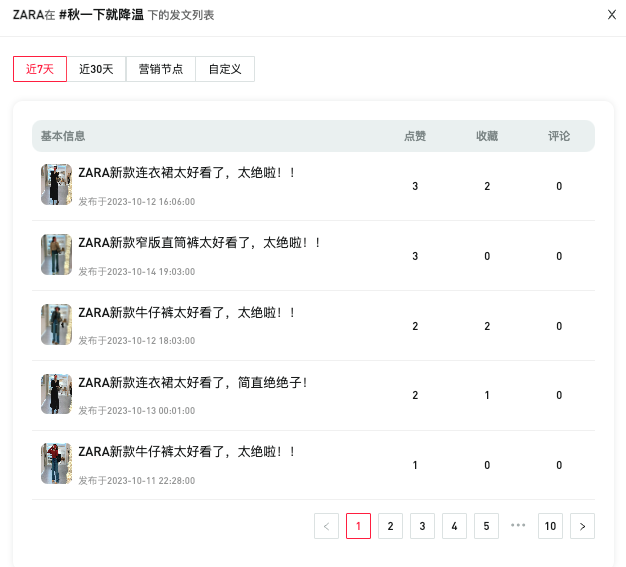Open thumbnail of 简直绝绝子 post
The height and width of the screenshot is (567, 626).
[x=56, y=394]
